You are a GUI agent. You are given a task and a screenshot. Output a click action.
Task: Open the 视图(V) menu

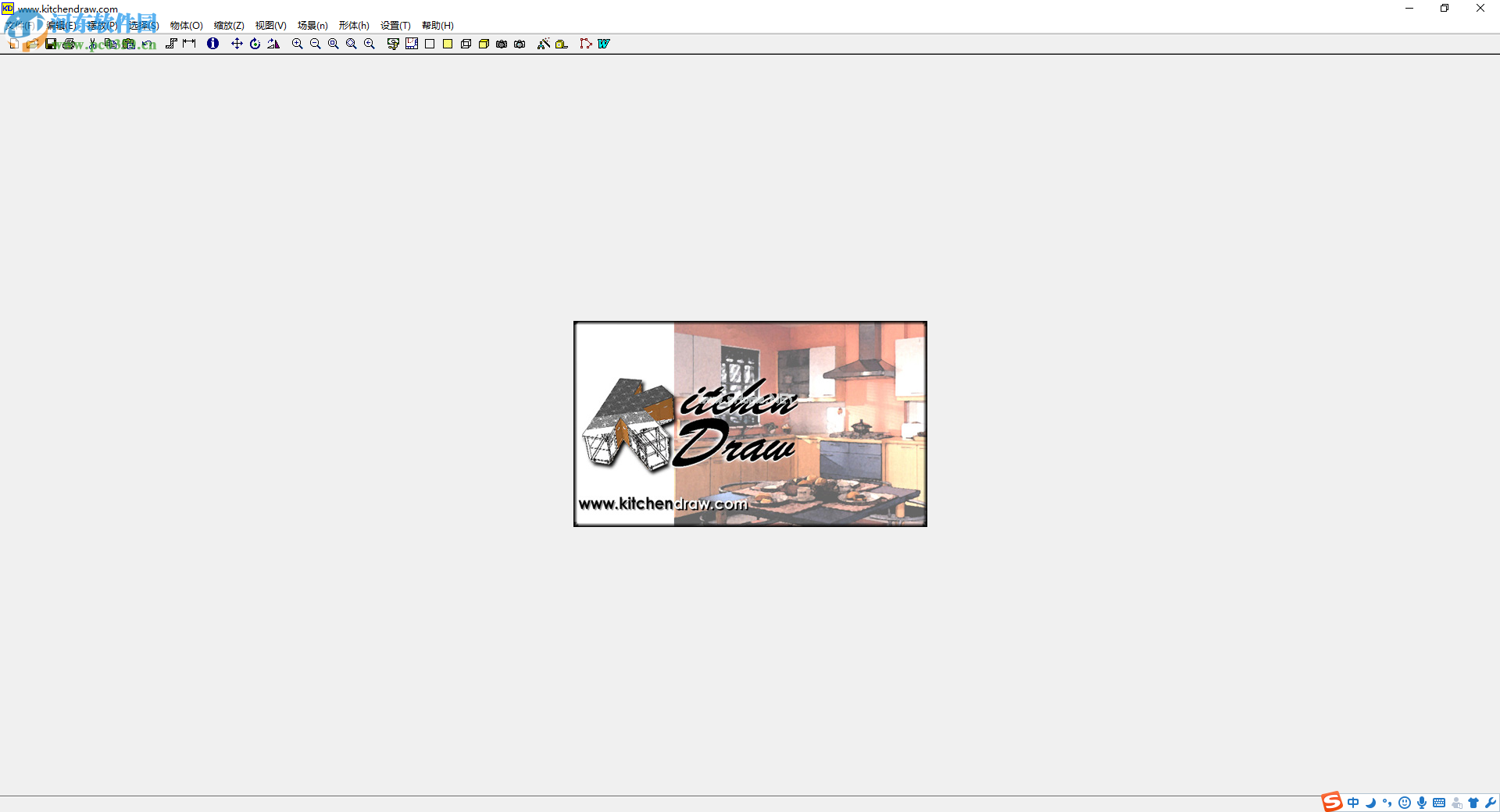pos(270,26)
